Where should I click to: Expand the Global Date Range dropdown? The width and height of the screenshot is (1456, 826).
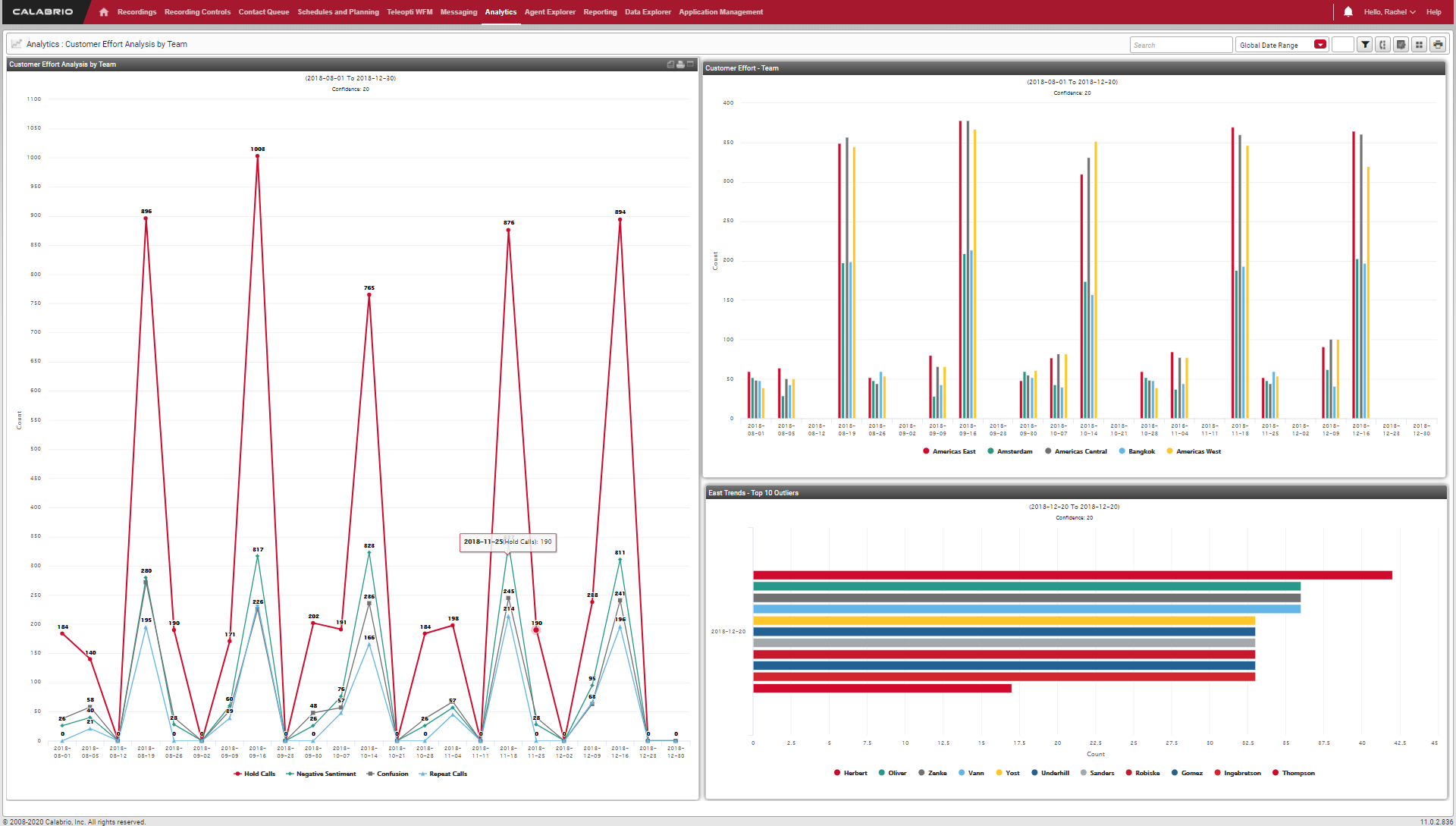1320,45
